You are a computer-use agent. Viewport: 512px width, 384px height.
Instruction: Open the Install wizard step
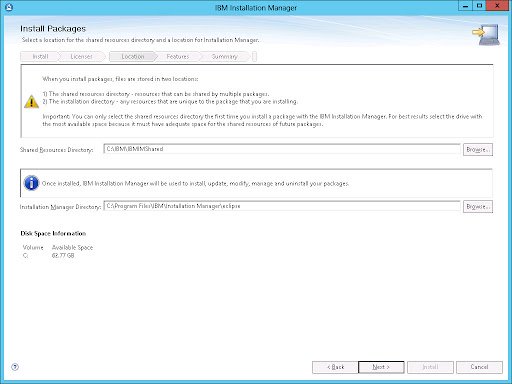tap(40, 57)
